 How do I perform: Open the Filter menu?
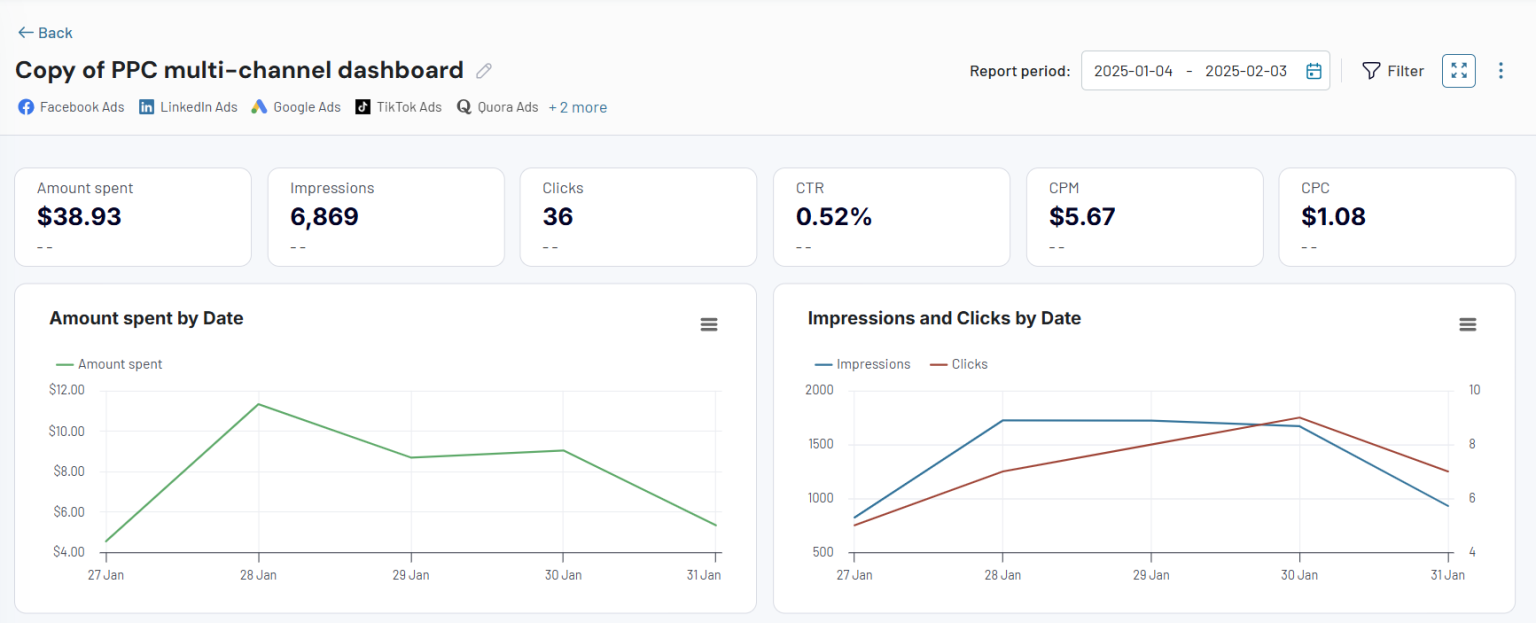coord(1392,71)
